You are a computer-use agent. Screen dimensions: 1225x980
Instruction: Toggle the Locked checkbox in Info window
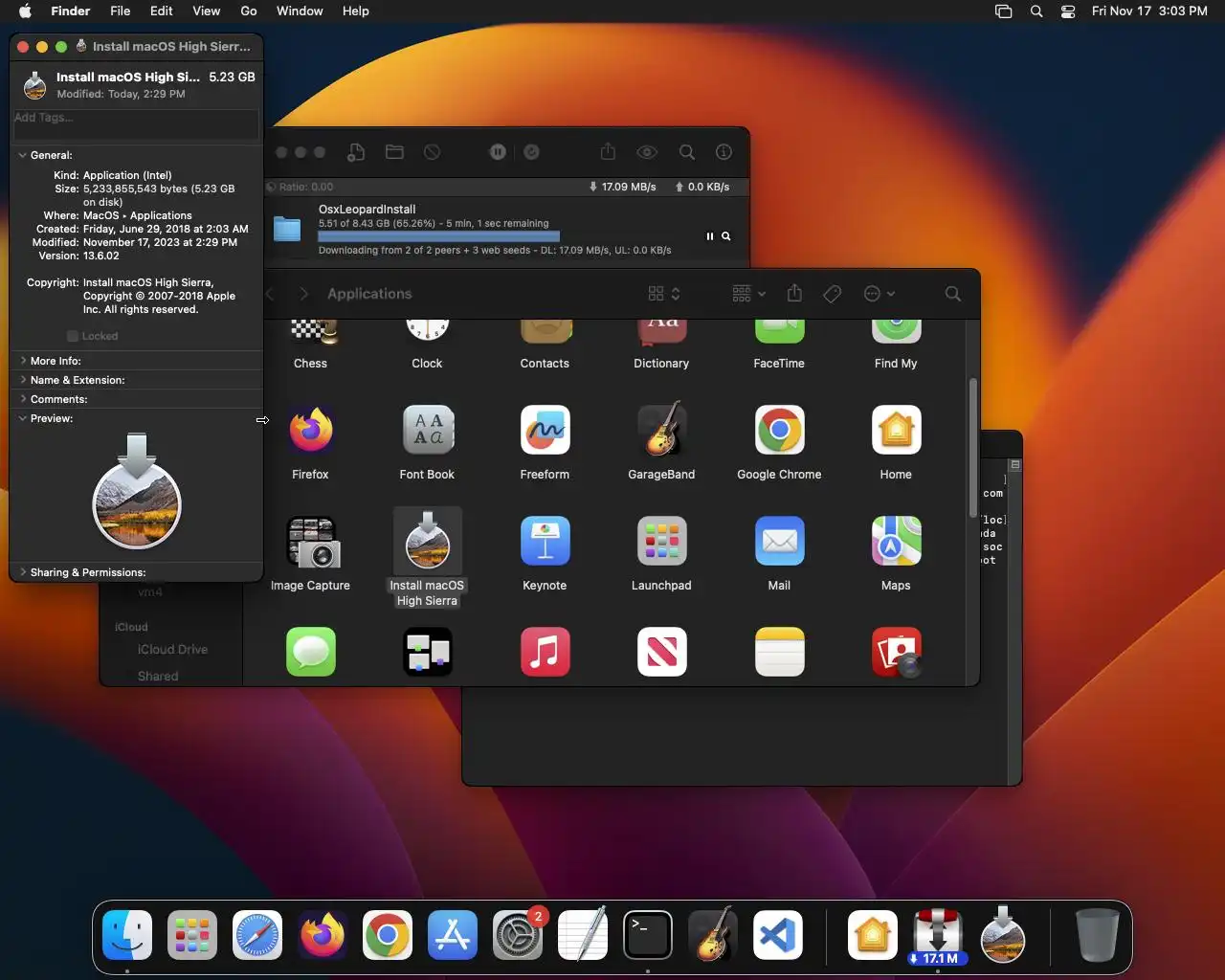tap(73, 336)
